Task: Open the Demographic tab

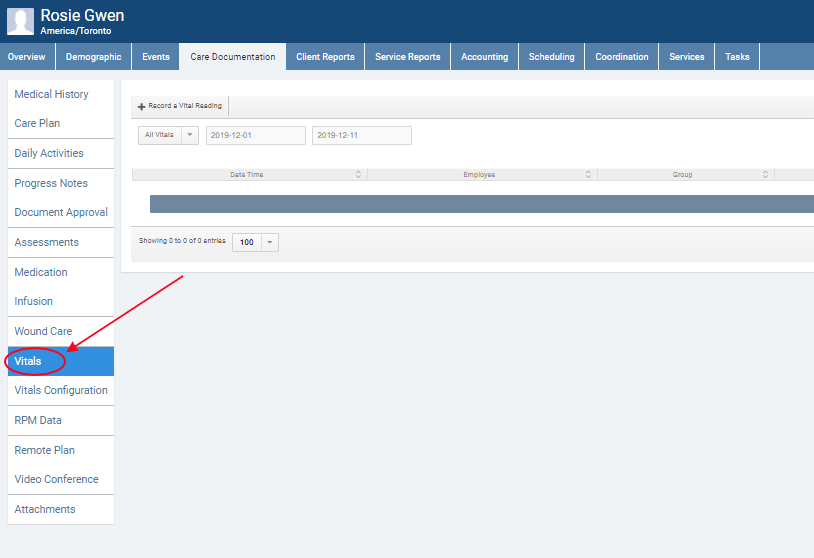Action: tap(94, 57)
